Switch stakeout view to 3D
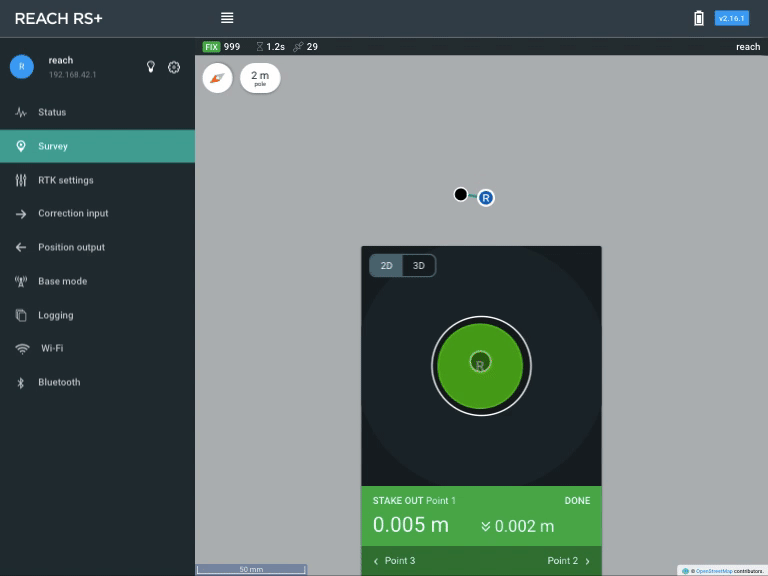Image resolution: width=768 pixels, height=576 pixels. coord(419,265)
